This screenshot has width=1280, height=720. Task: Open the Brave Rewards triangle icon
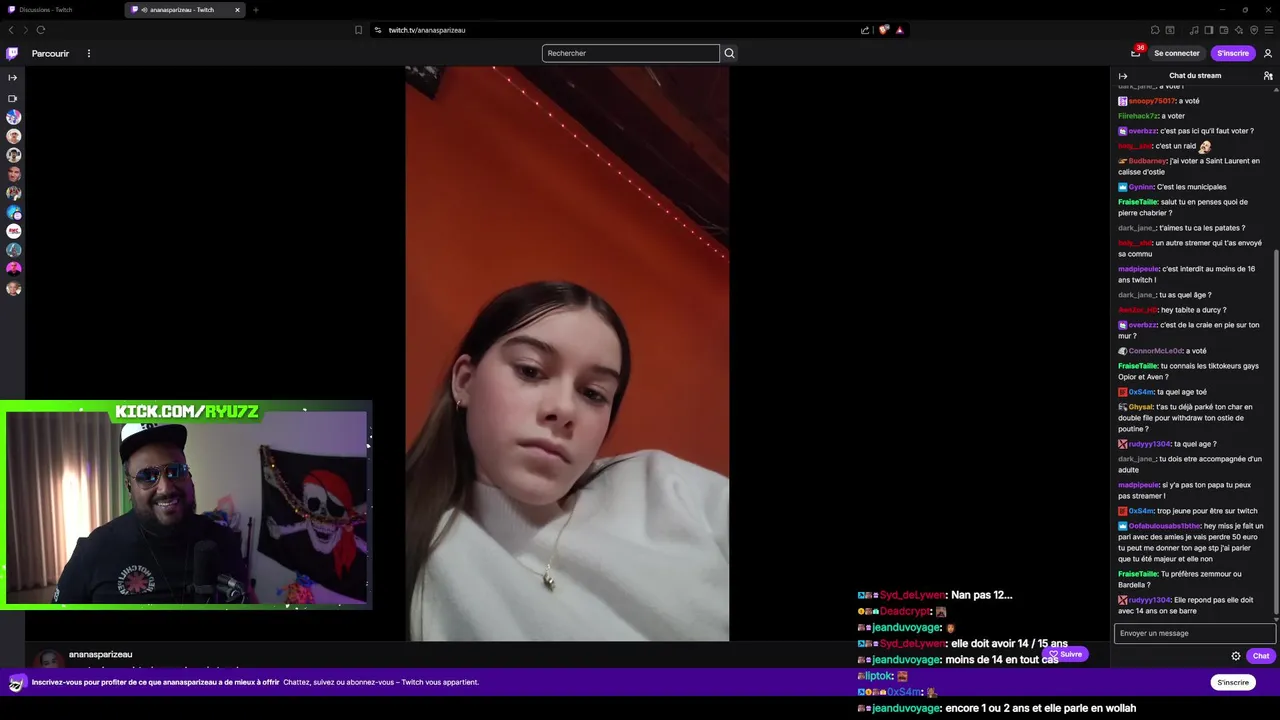tap(899, 30)
